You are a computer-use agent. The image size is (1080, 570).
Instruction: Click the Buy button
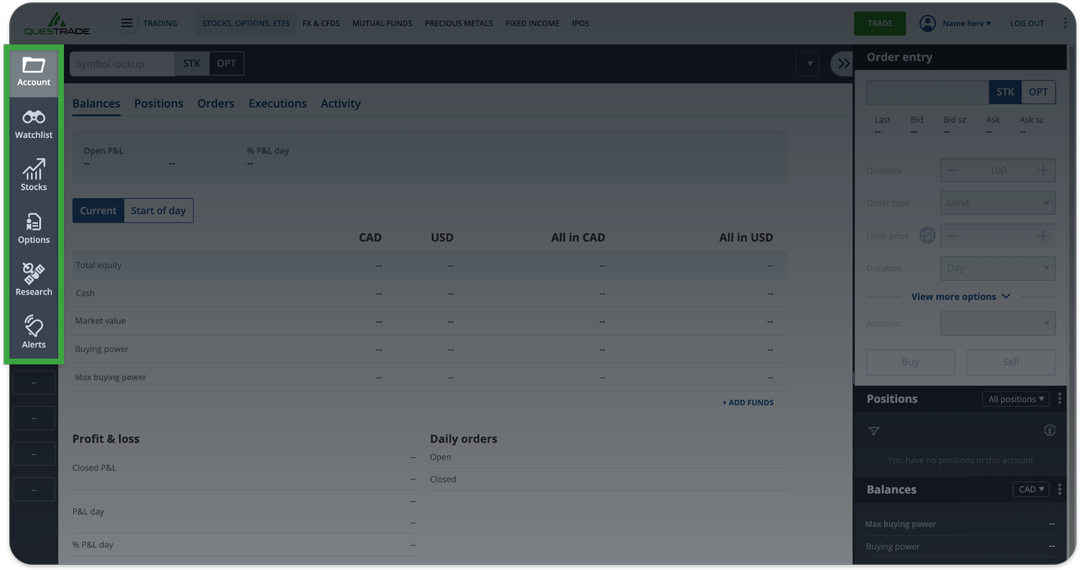[x=911, y=362]
